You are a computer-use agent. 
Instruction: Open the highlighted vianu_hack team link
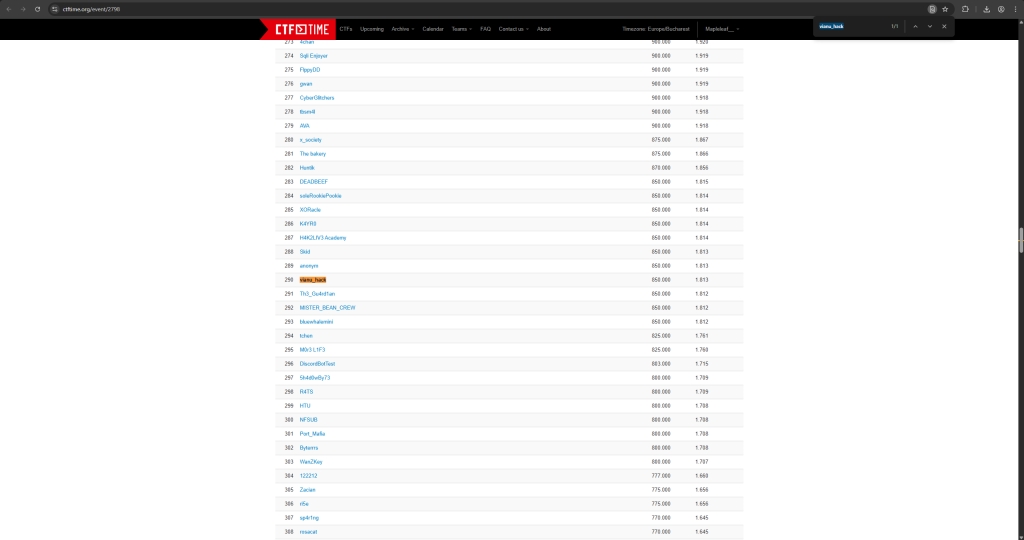pyautogui.click(x=313, y=280)
